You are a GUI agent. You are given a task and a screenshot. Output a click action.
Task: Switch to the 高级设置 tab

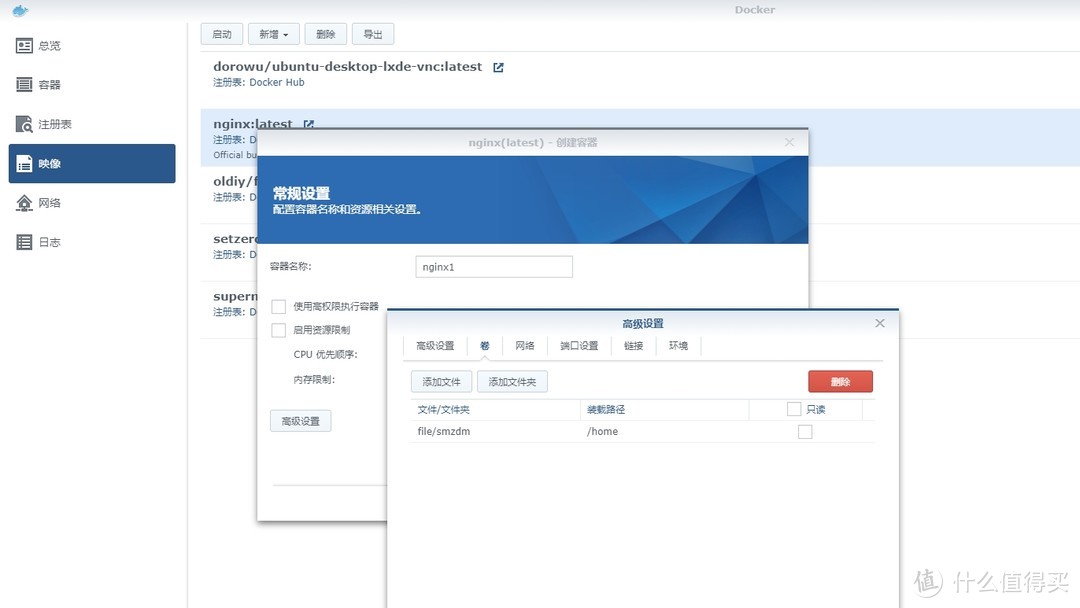(x=435, y=346)
